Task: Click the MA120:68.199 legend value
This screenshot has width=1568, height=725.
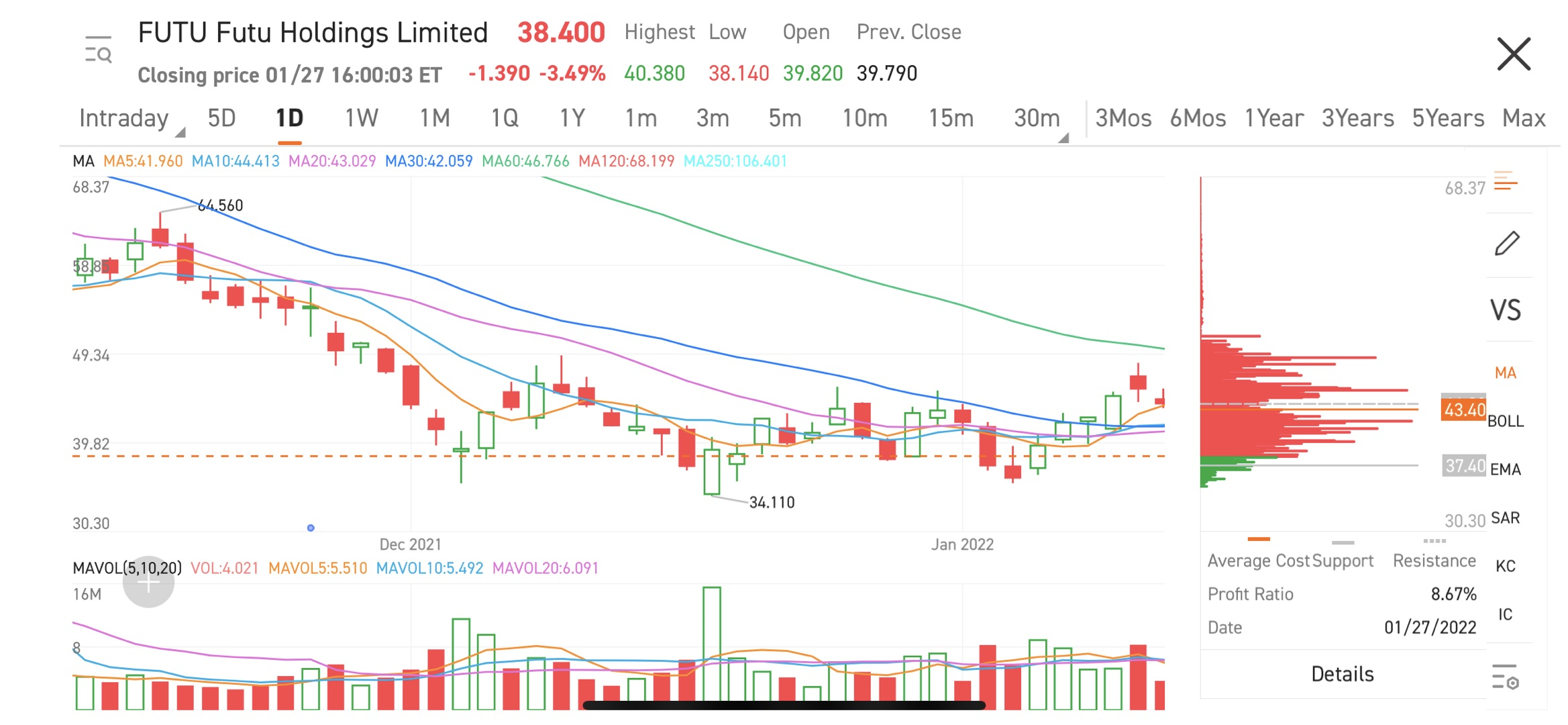Action: click(626, 161)
